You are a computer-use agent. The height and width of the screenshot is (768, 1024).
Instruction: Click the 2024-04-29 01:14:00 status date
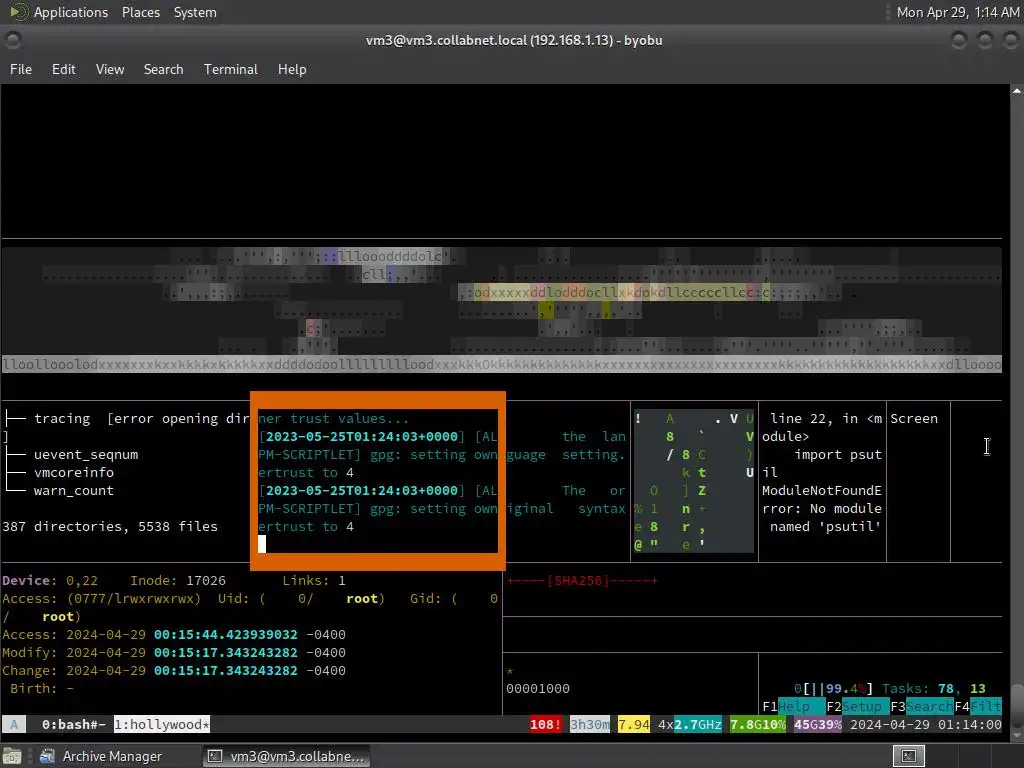(x=925, y=724)
